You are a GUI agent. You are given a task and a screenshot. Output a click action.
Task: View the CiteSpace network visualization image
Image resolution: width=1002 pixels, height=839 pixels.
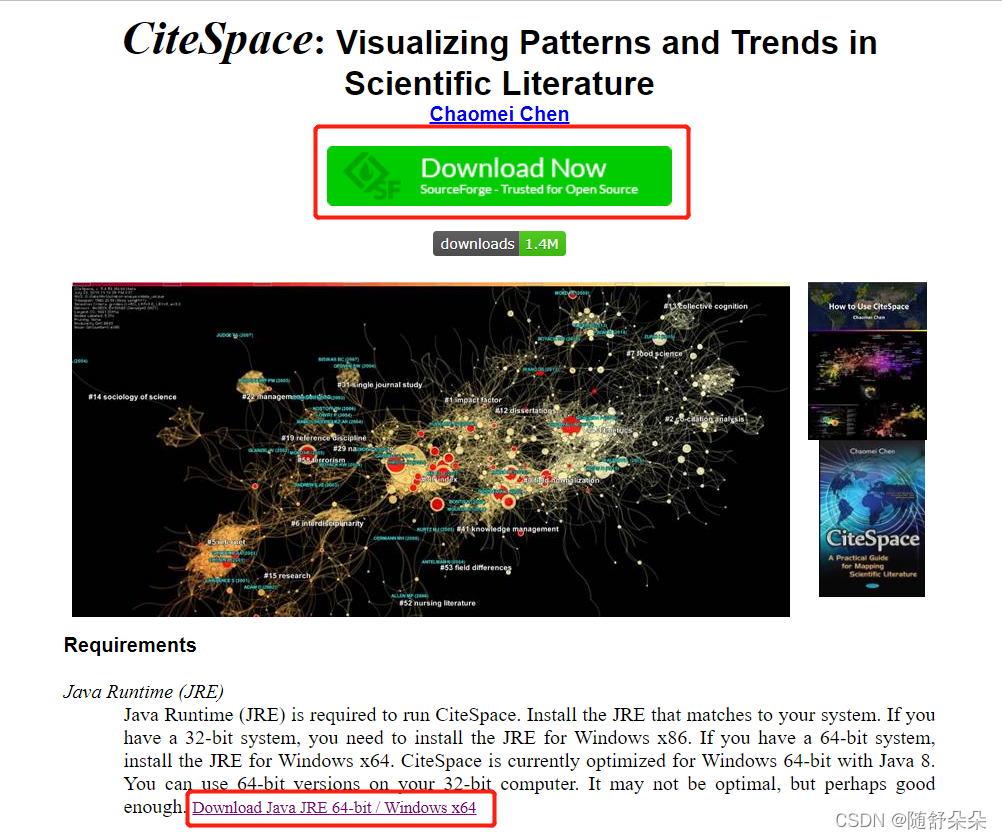tap(431, 450)
